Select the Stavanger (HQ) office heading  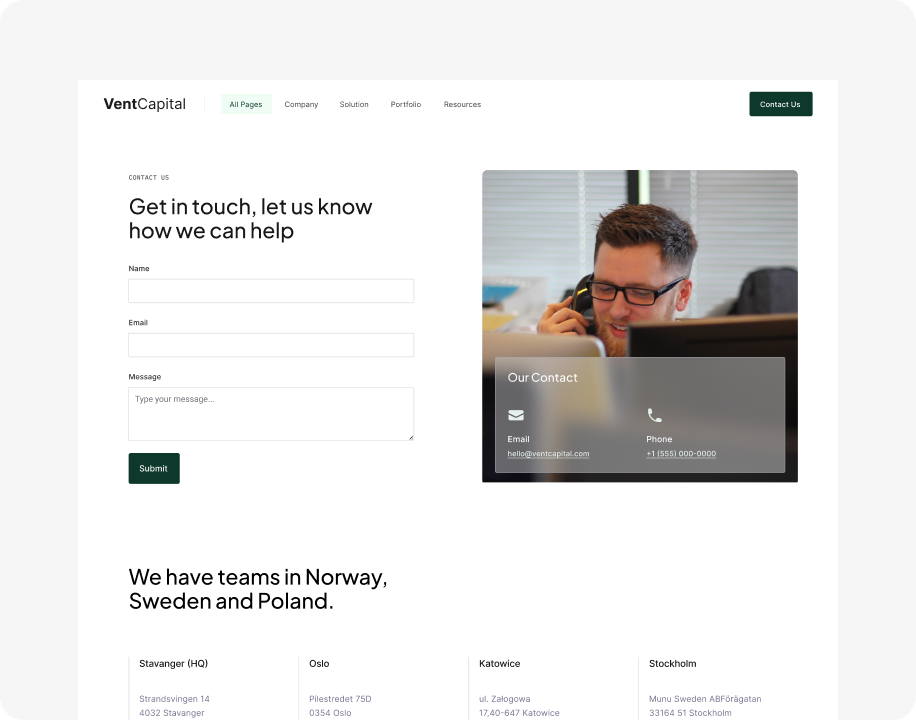pos(174,663)
